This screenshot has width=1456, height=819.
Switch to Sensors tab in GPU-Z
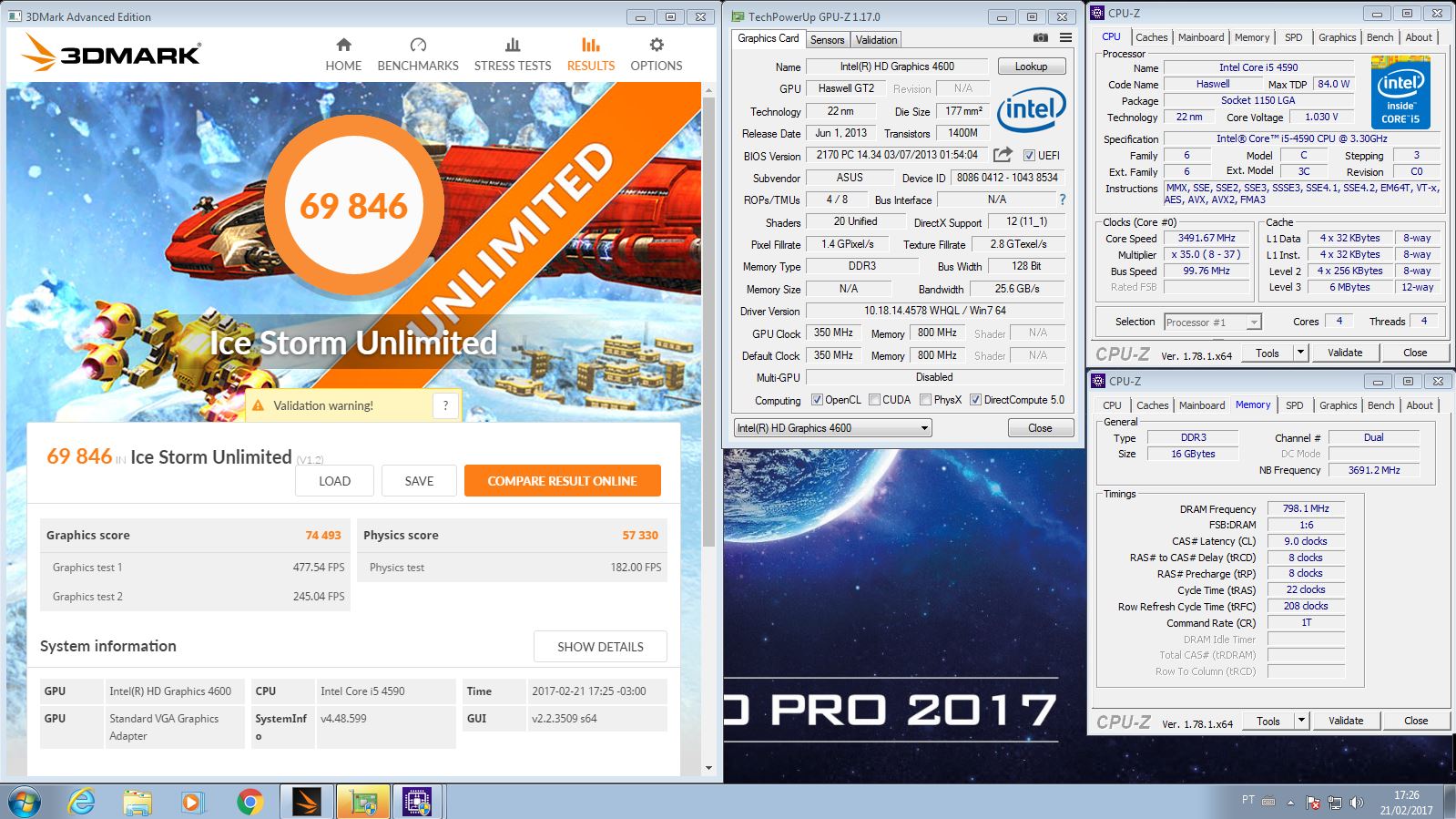827,39
